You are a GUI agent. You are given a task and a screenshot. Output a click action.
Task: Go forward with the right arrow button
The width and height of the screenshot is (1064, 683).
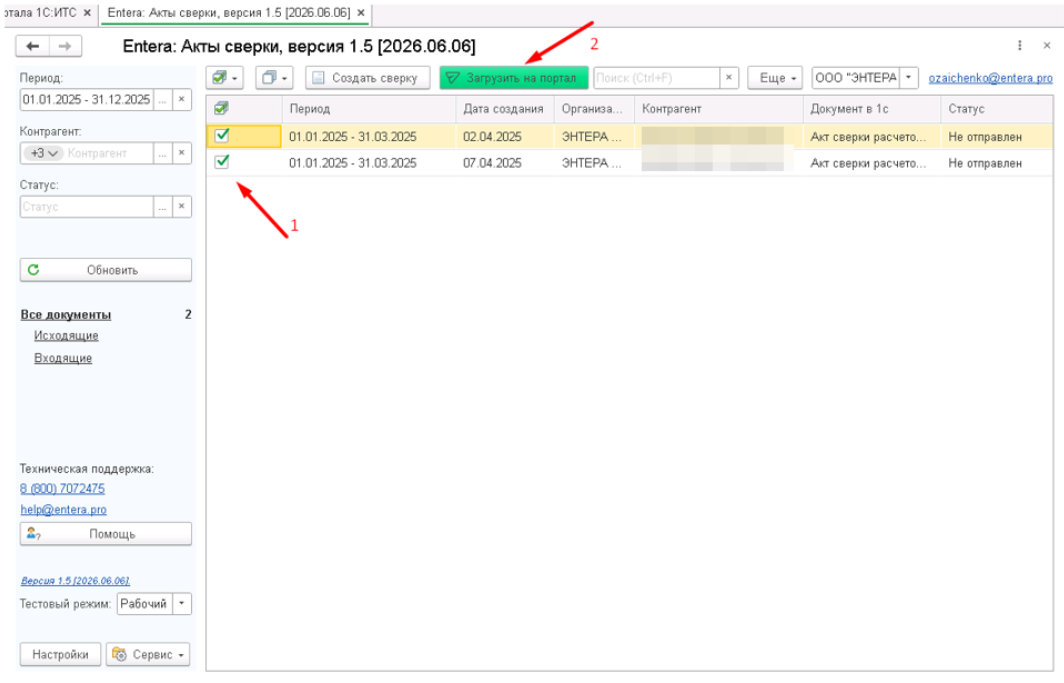pos(65,46)
